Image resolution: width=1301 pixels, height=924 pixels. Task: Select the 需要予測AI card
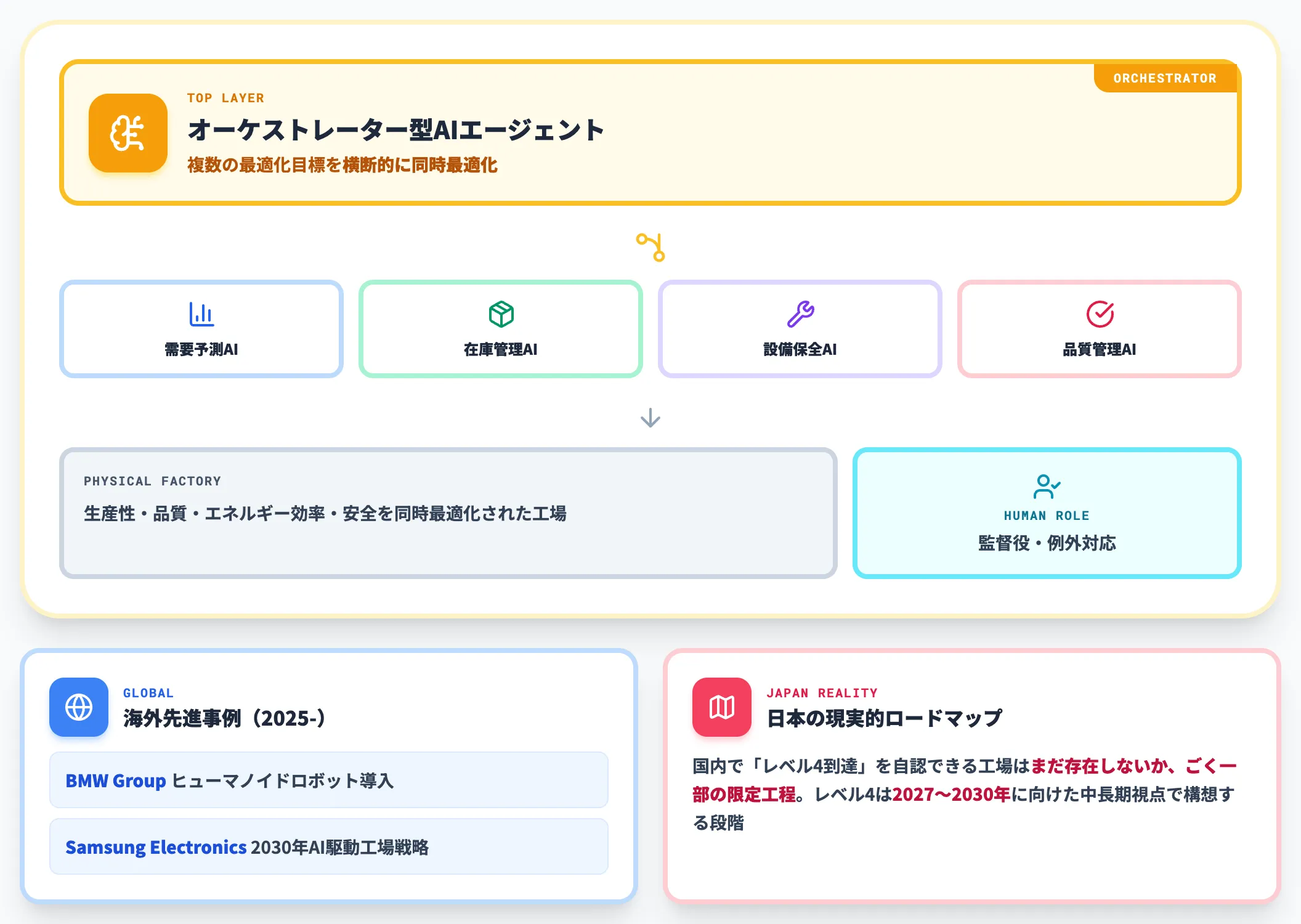pos(201,329)
